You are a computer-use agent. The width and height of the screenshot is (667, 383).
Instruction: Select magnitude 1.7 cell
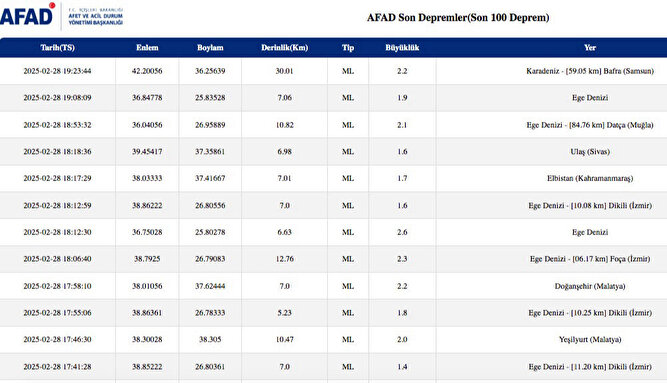coord(402,178)
